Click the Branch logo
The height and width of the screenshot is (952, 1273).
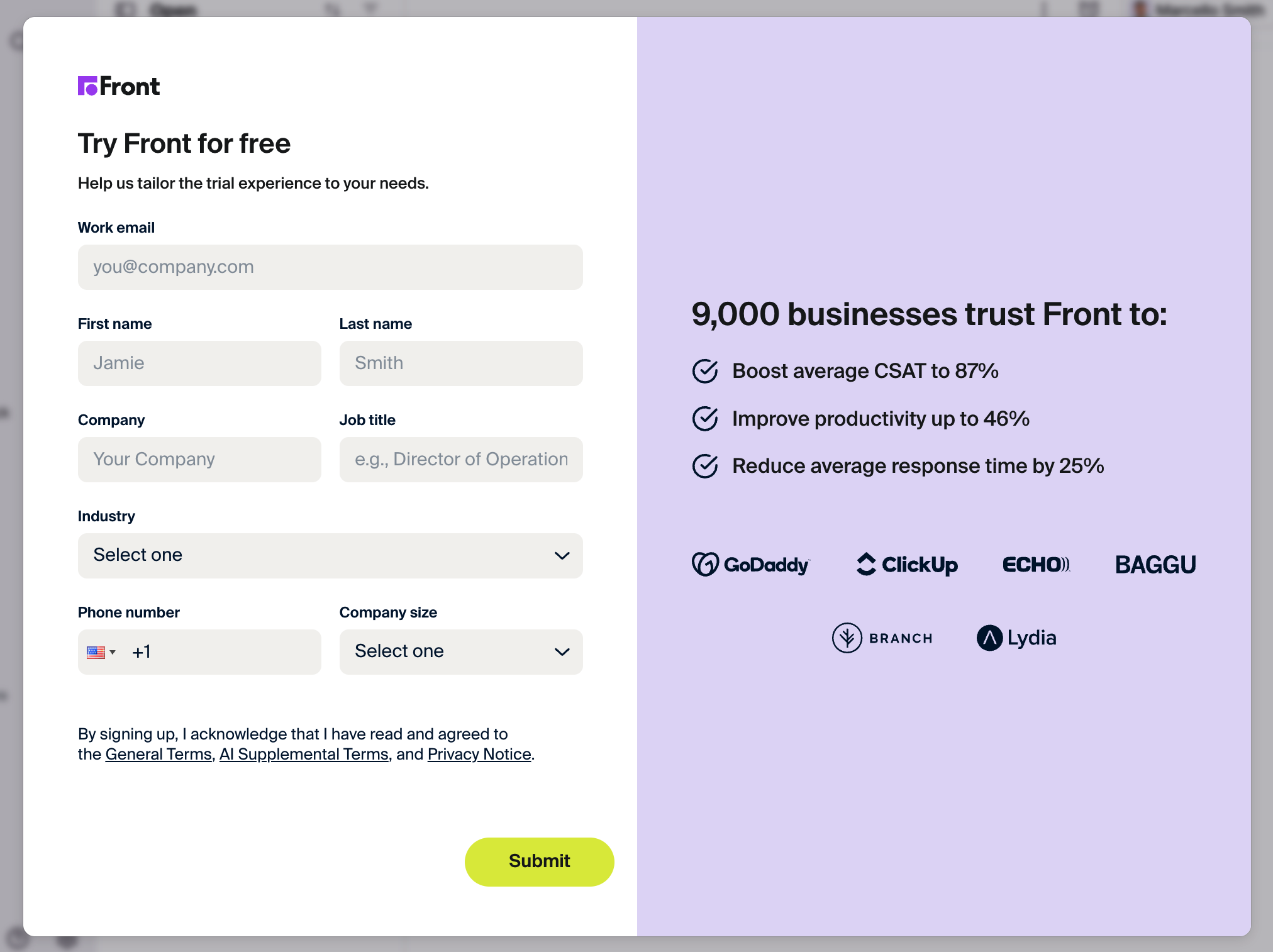point(882,638)
